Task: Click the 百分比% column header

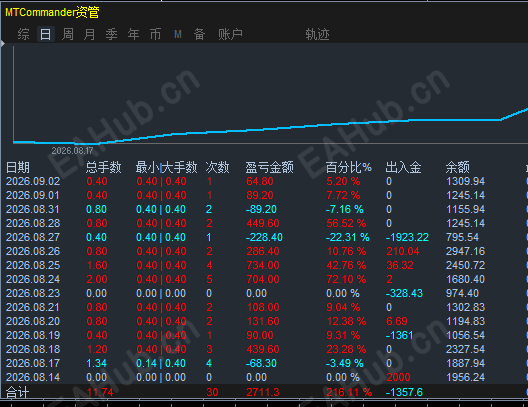Action: pos(349,167)
